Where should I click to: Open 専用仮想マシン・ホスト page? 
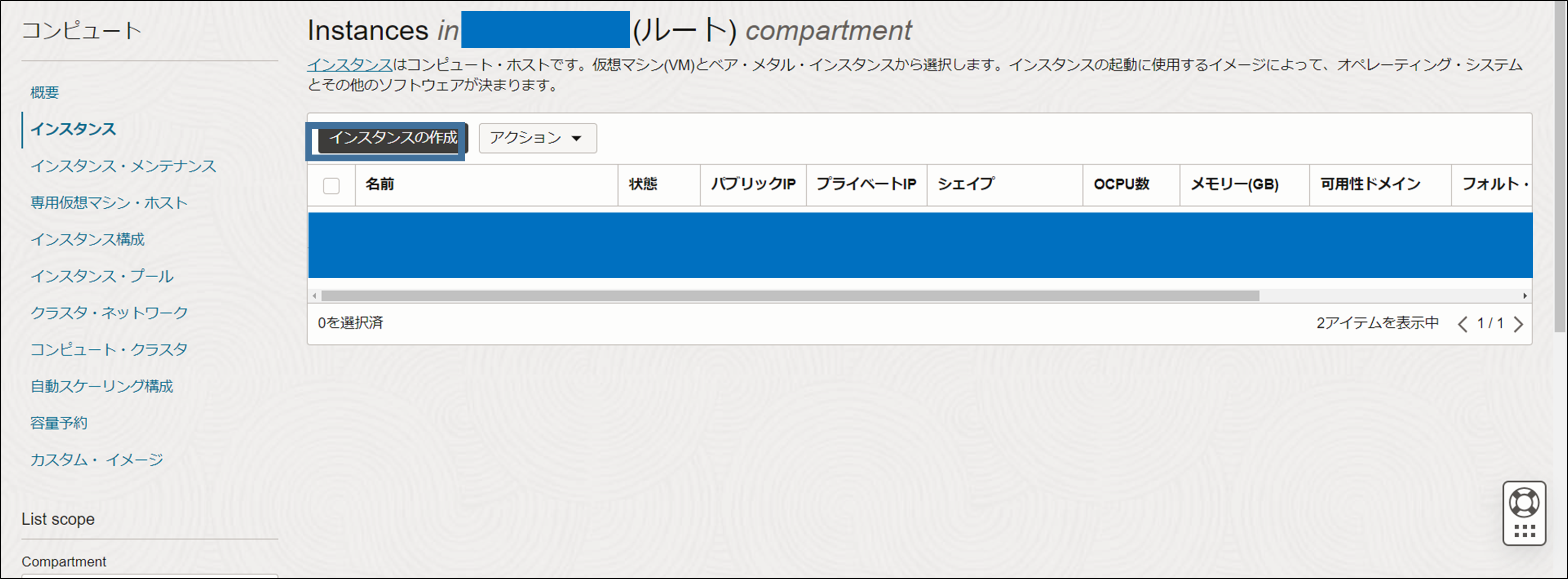click(109, 203)
